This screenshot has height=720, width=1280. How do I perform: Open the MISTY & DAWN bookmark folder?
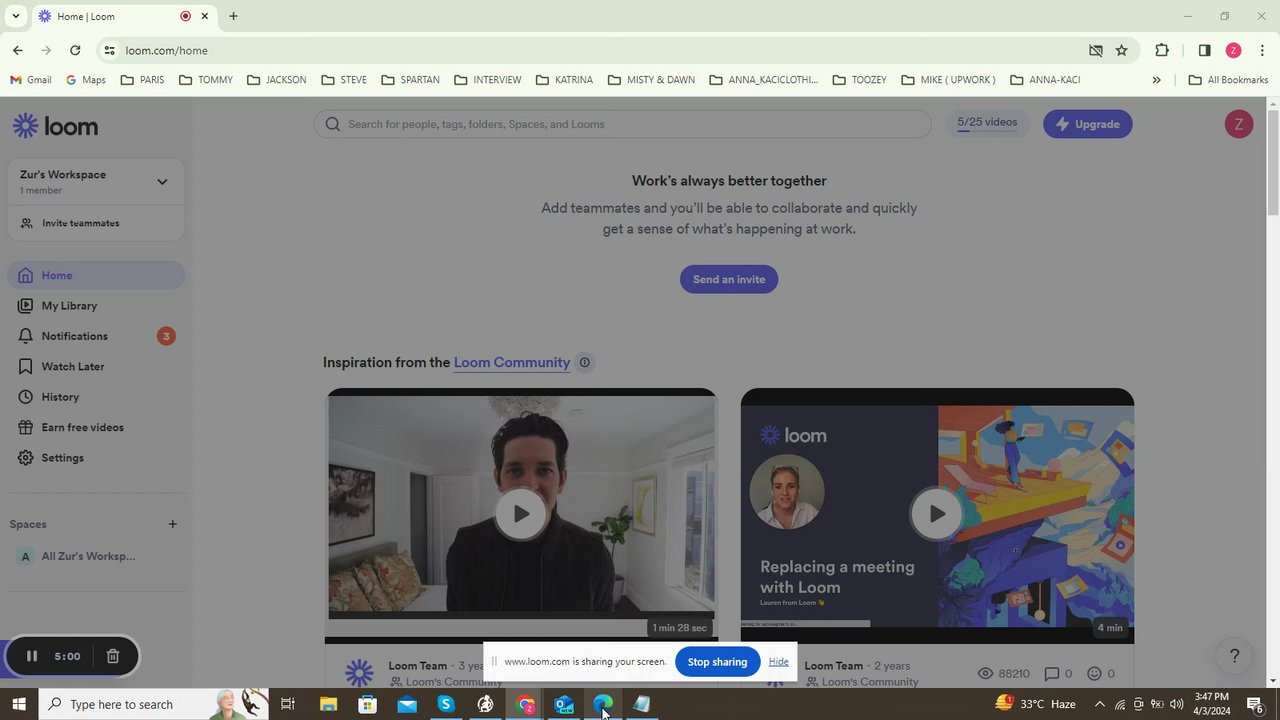click(x=651, y=80)
